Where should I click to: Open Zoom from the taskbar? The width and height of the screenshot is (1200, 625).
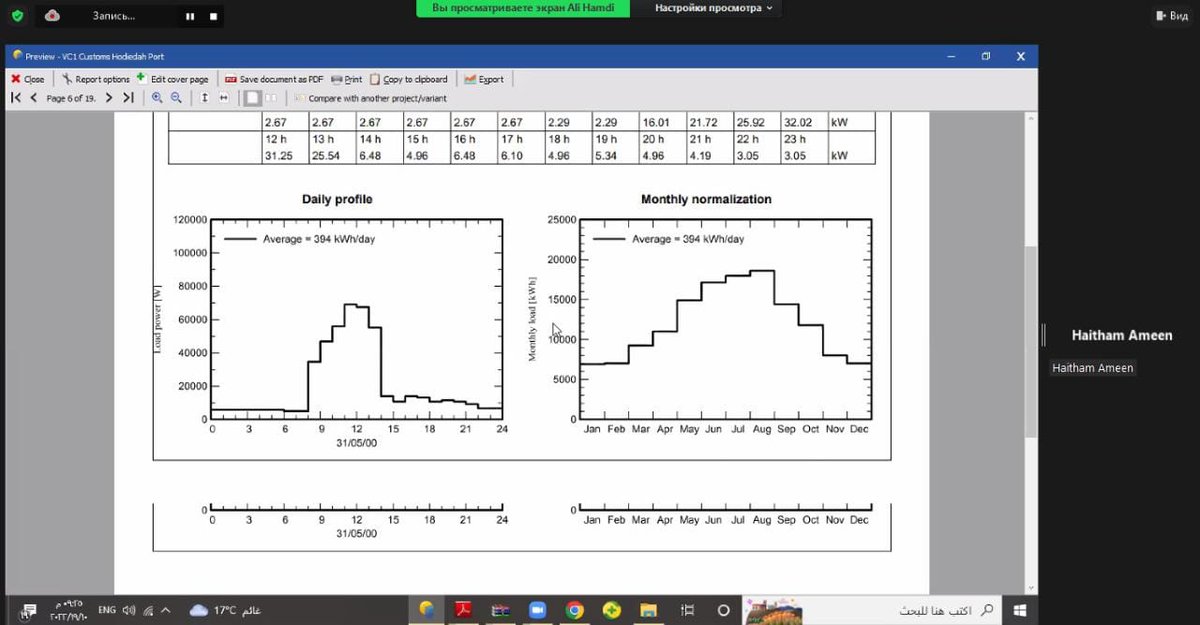point(536,610)
